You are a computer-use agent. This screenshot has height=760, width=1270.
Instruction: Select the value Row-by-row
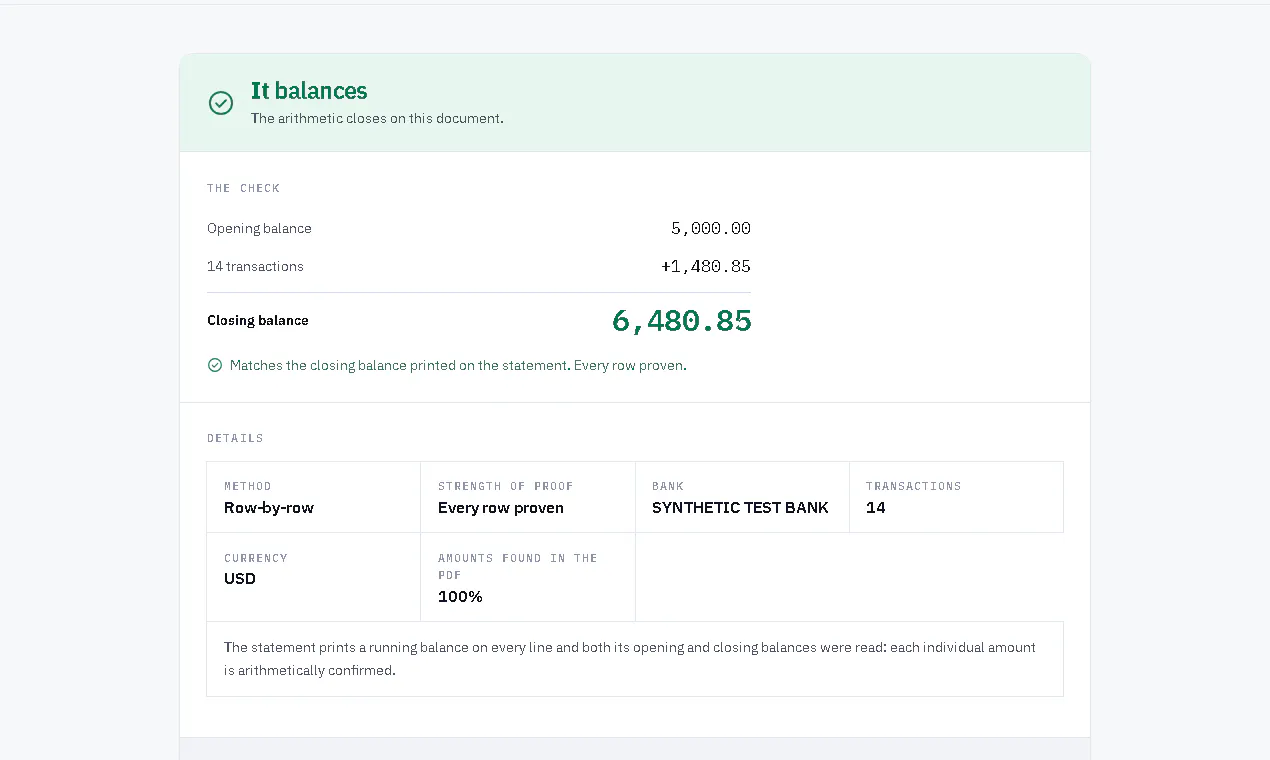tap(269, 508)
